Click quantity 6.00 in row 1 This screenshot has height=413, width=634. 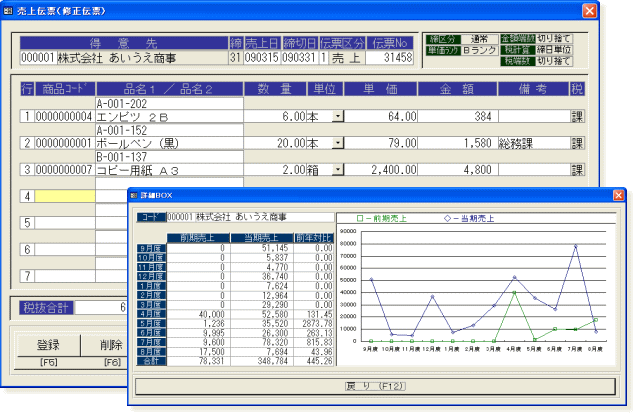coord(275,117)
